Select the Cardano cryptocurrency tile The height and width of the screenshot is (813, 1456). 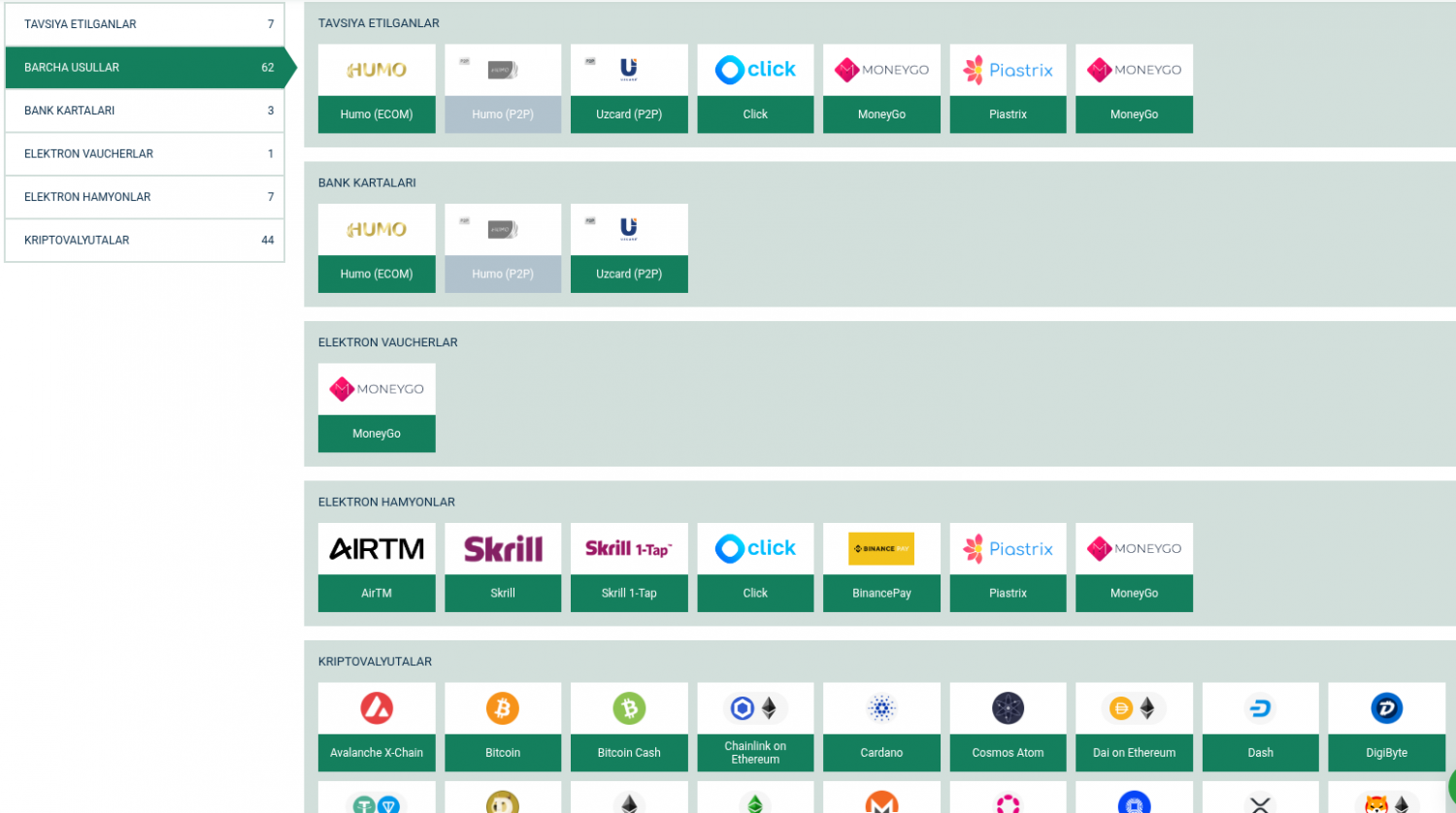881,727
